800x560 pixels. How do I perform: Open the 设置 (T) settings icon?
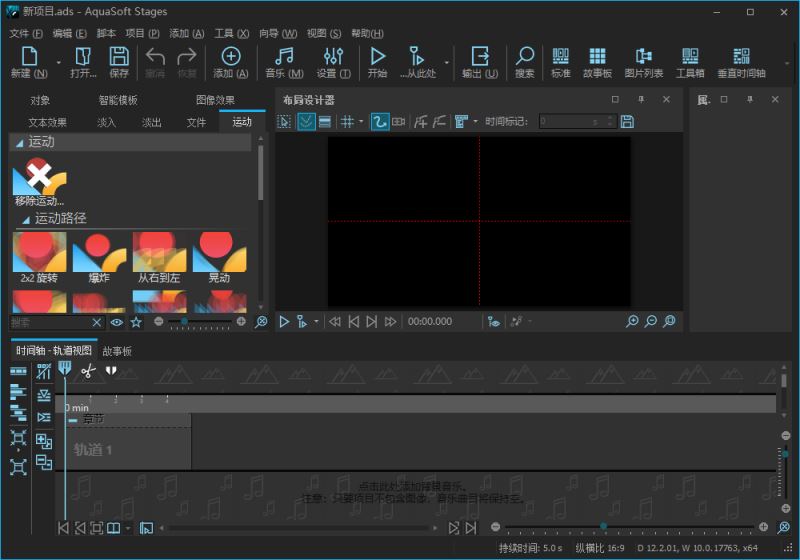point(333,62)
